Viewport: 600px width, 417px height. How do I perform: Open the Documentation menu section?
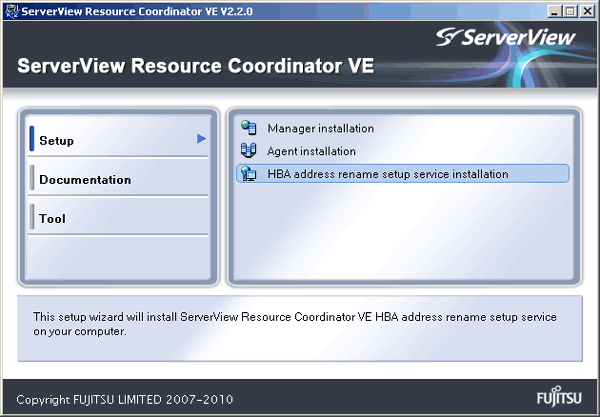[118, 178]
